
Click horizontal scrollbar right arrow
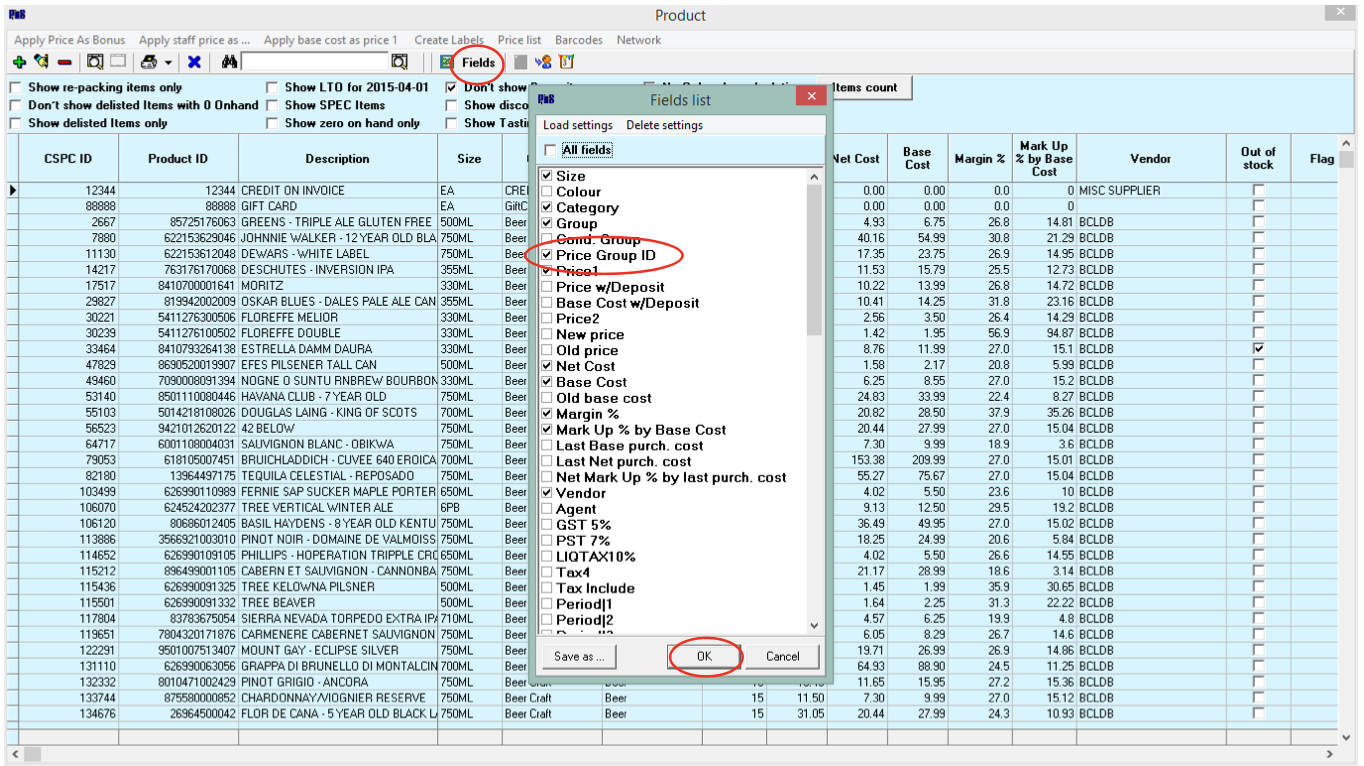1330,754
